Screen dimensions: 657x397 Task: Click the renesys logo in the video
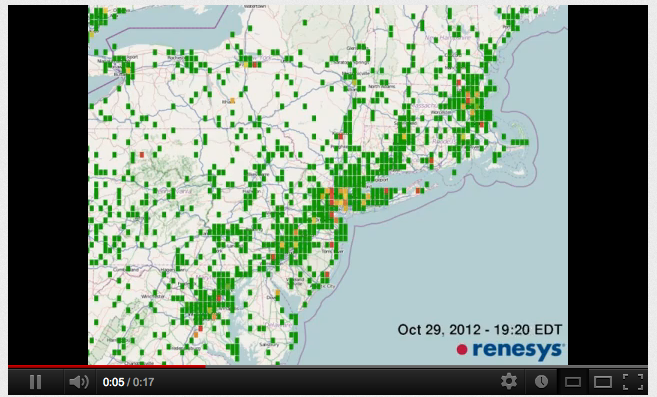[x=510, y=350]
